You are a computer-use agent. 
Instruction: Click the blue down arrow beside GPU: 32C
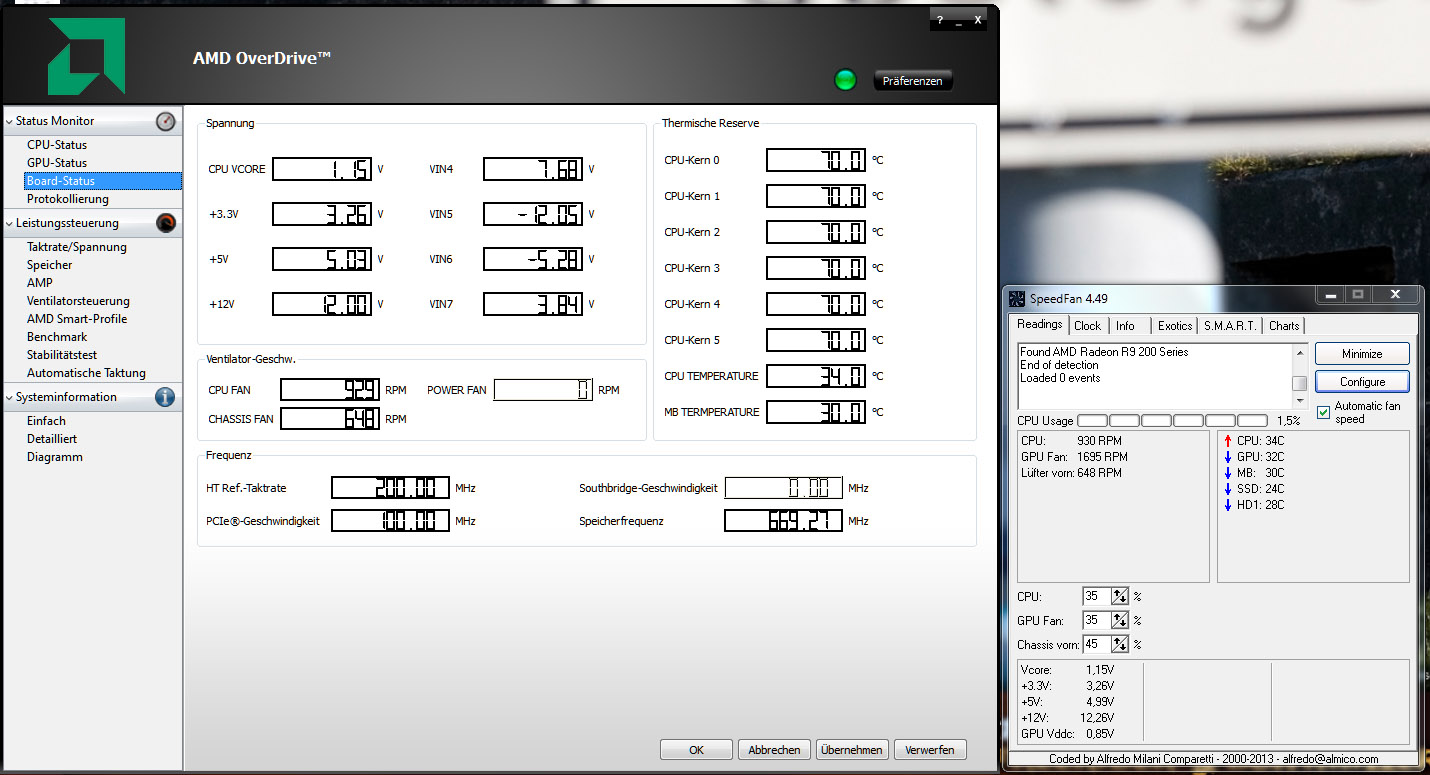pyautogui.click(x=1228, y=457)
